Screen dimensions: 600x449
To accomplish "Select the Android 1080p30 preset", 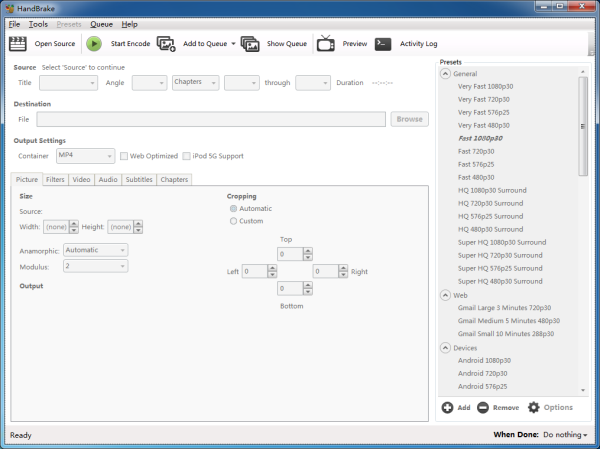I will click(x=484, y=361).
